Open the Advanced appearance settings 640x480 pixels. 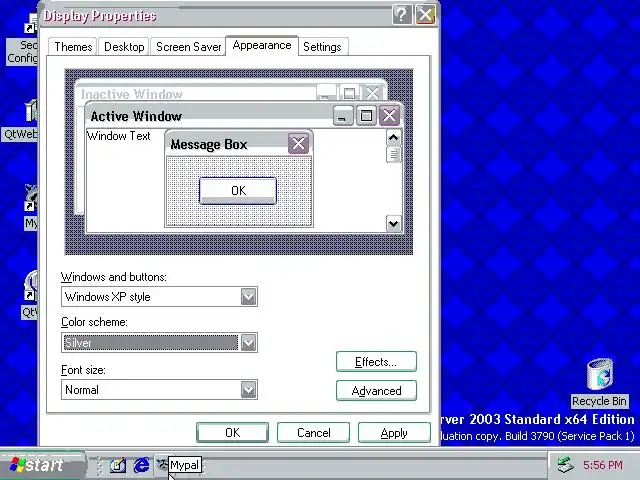click(x=376, y=391)
